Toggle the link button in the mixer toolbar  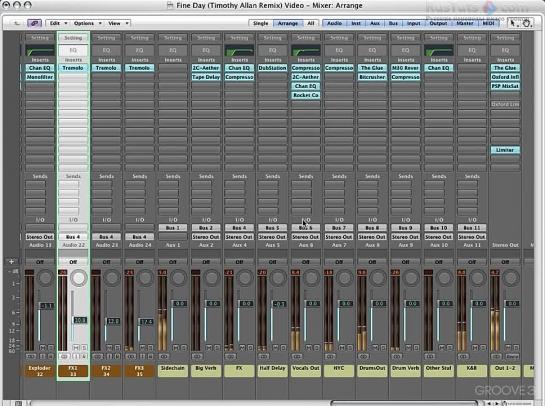click(34, 23)
